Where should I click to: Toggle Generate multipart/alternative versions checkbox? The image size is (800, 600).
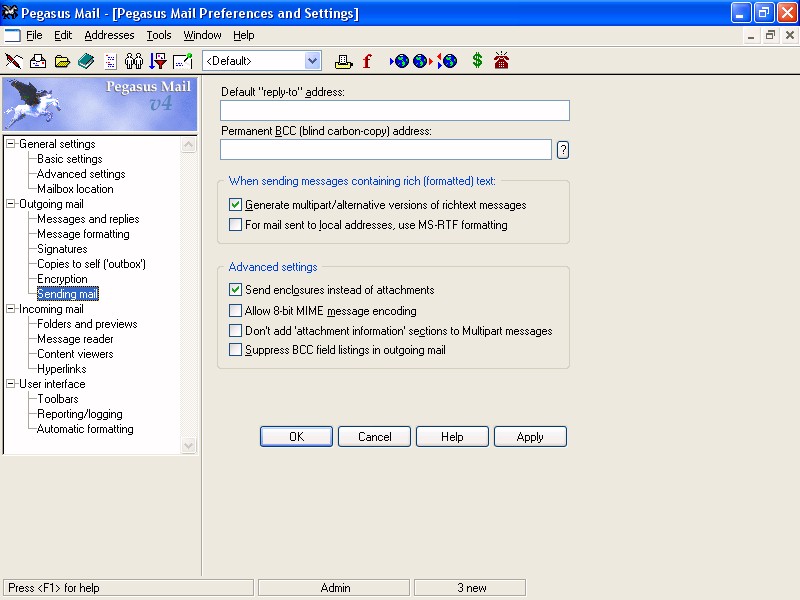coord(235,205)
